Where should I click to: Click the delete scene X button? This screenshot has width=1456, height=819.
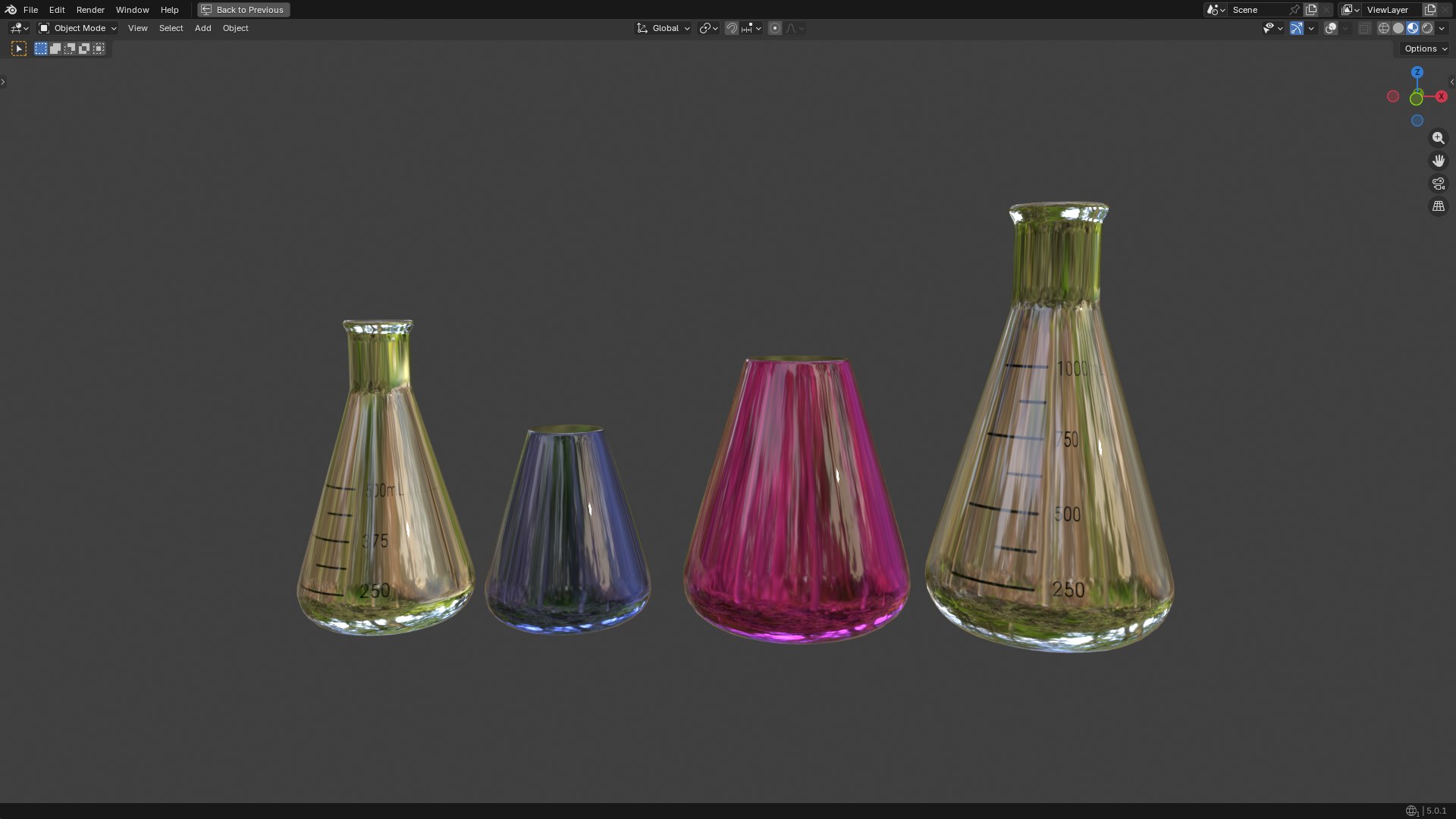[x=1326, y=10]
